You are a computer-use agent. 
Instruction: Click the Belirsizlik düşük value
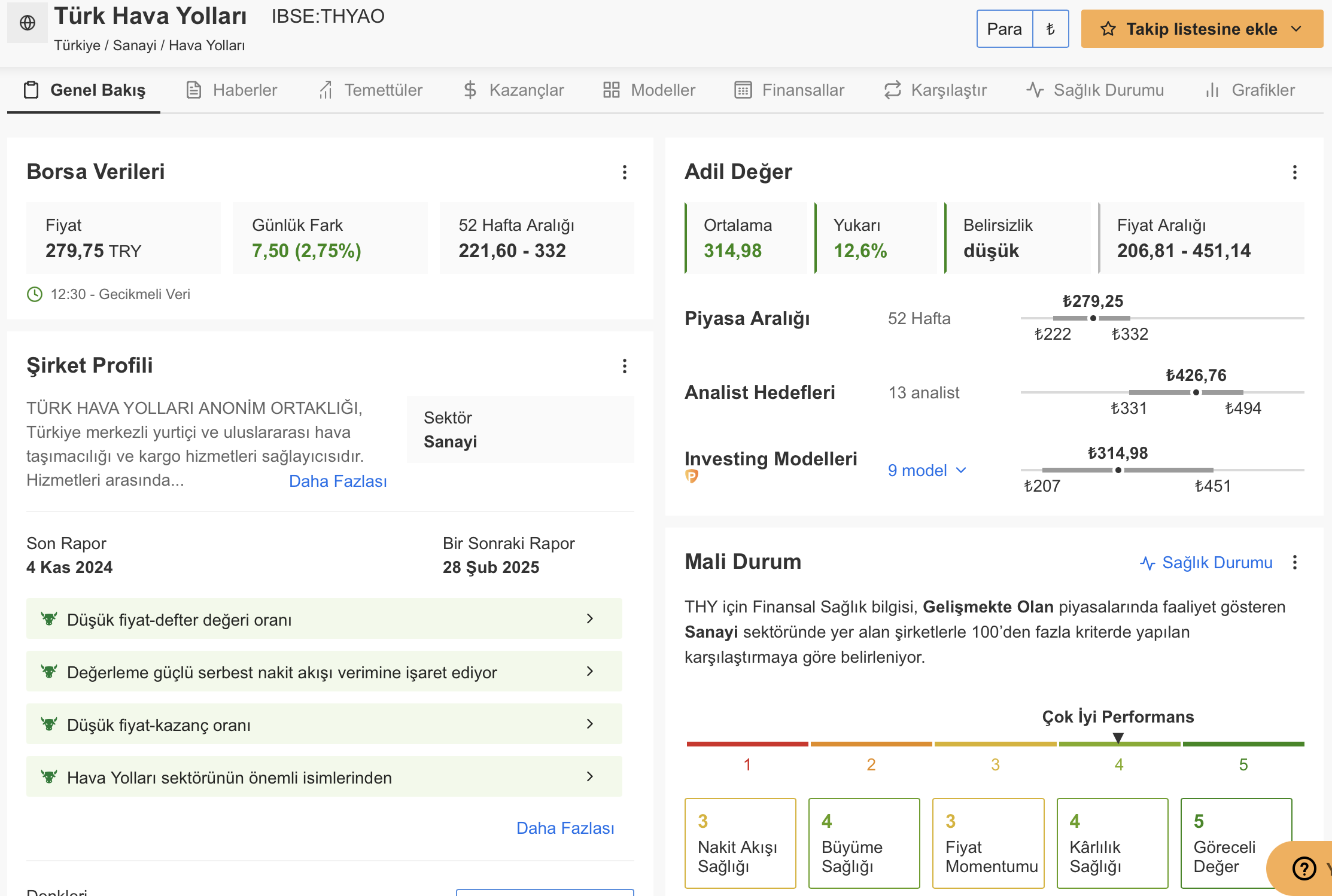991,251
